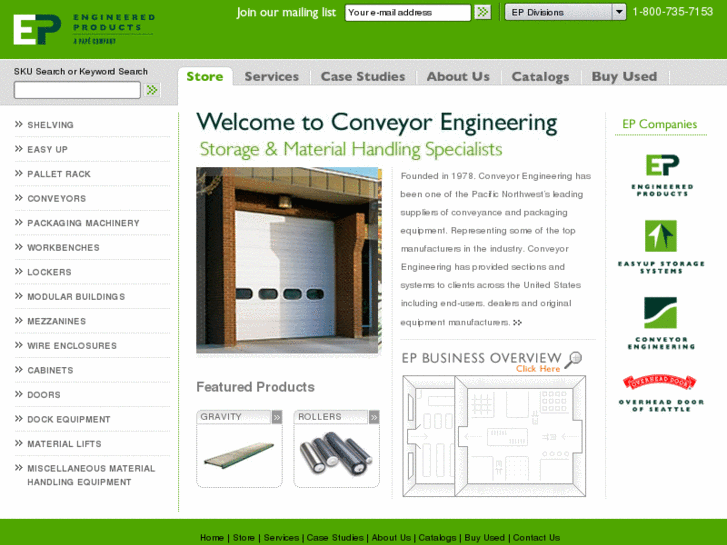Click the footer Case Studies link

335,538
